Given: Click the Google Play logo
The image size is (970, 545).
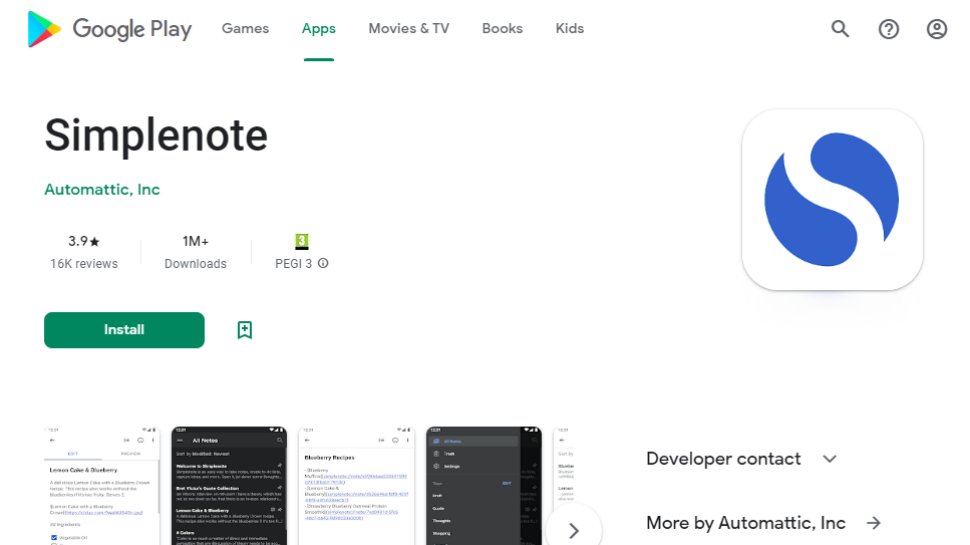Looking at the screenshot, I should pyautogui.click(x=109, y=28).
